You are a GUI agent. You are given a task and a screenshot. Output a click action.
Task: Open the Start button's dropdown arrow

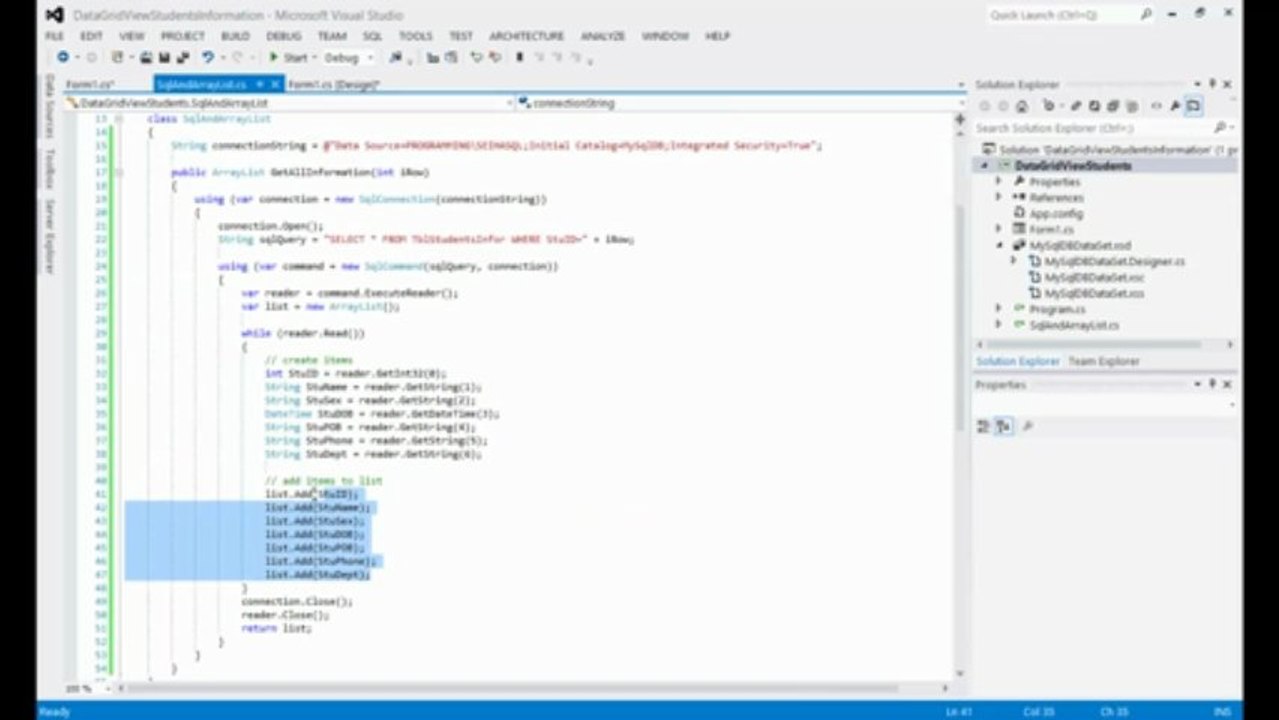[314, 58]
